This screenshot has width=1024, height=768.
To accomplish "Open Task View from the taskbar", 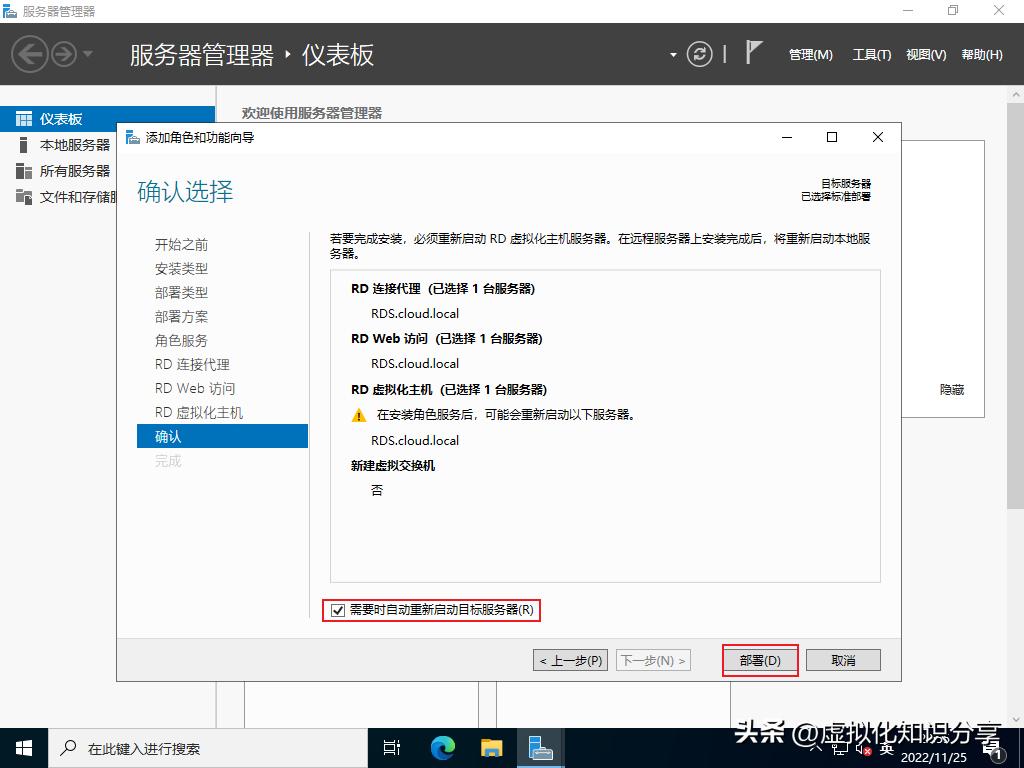I will (391, 747).
